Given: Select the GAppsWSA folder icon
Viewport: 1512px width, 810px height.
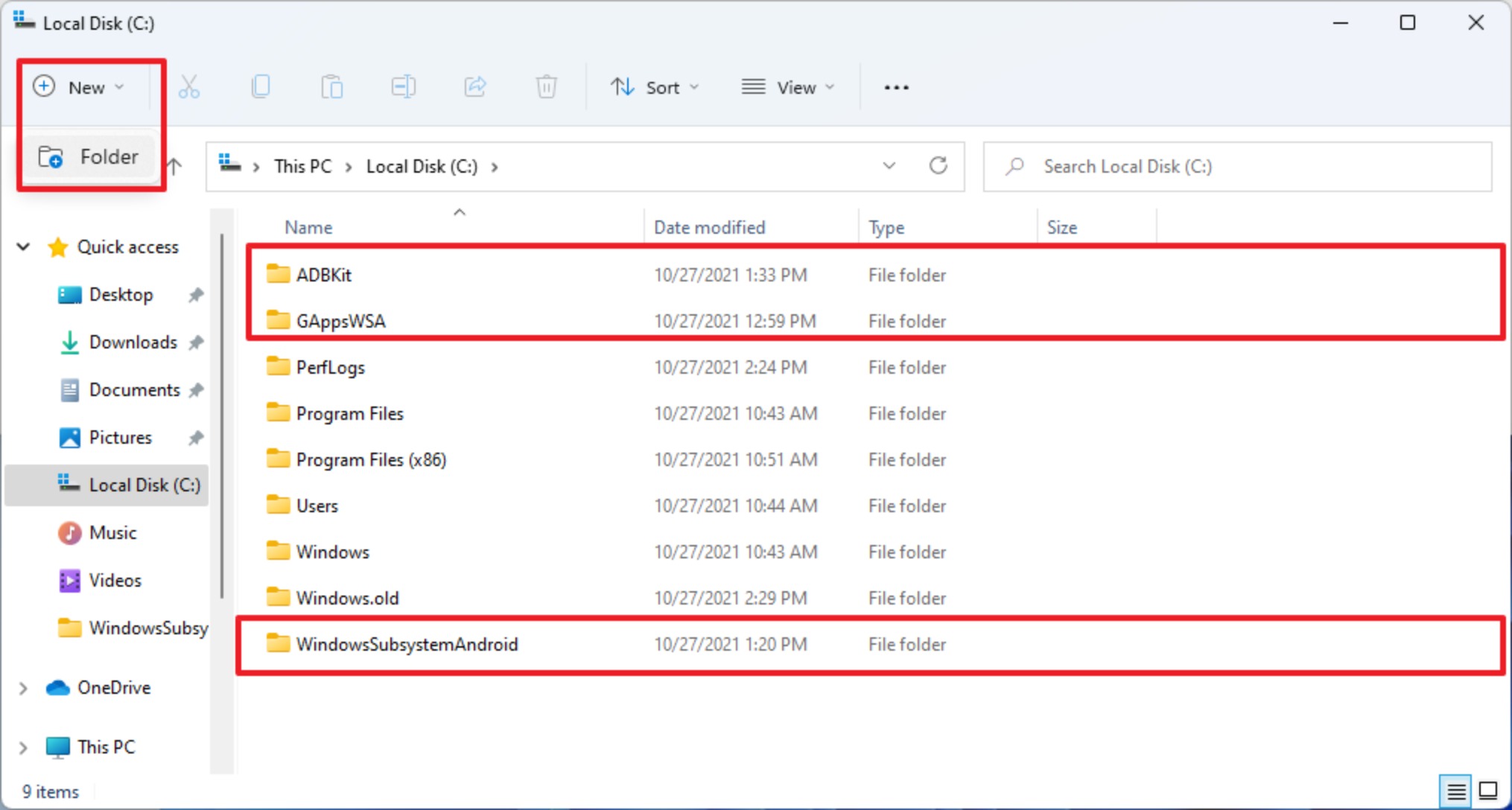Looking at the screenshot, I should [278, 320].
